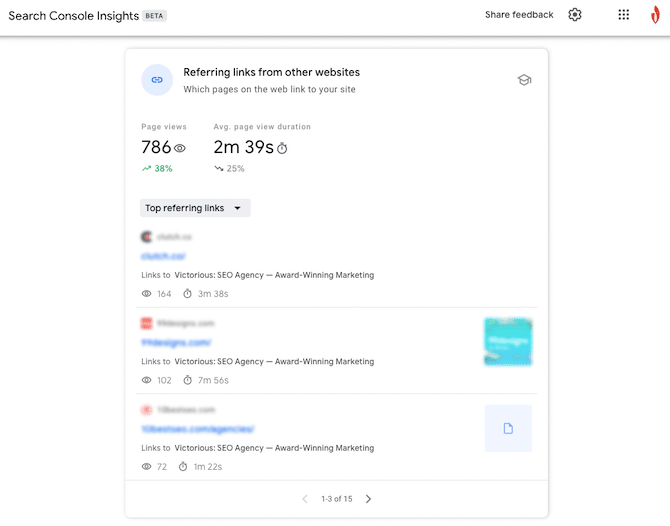Go to previous page of referring links
The width and height of the screenshot is (670, 526).
coord(305,499)
